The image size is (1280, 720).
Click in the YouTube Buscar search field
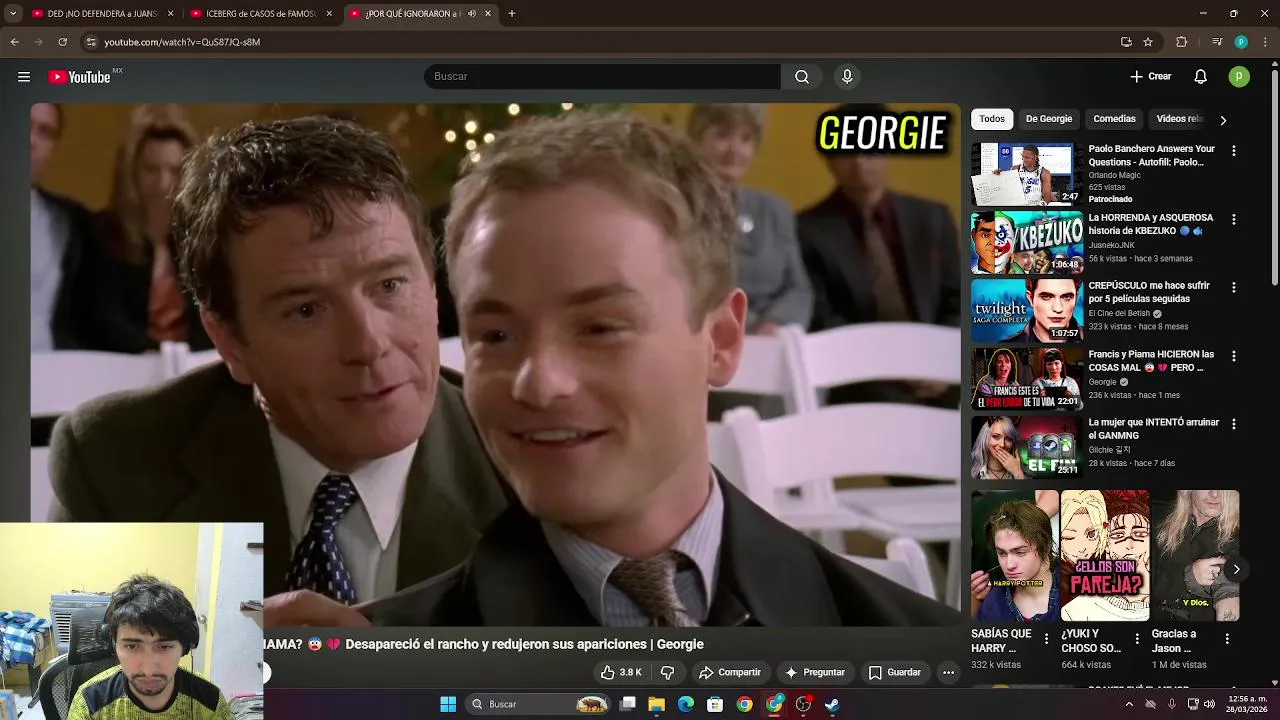coord(602,77)
